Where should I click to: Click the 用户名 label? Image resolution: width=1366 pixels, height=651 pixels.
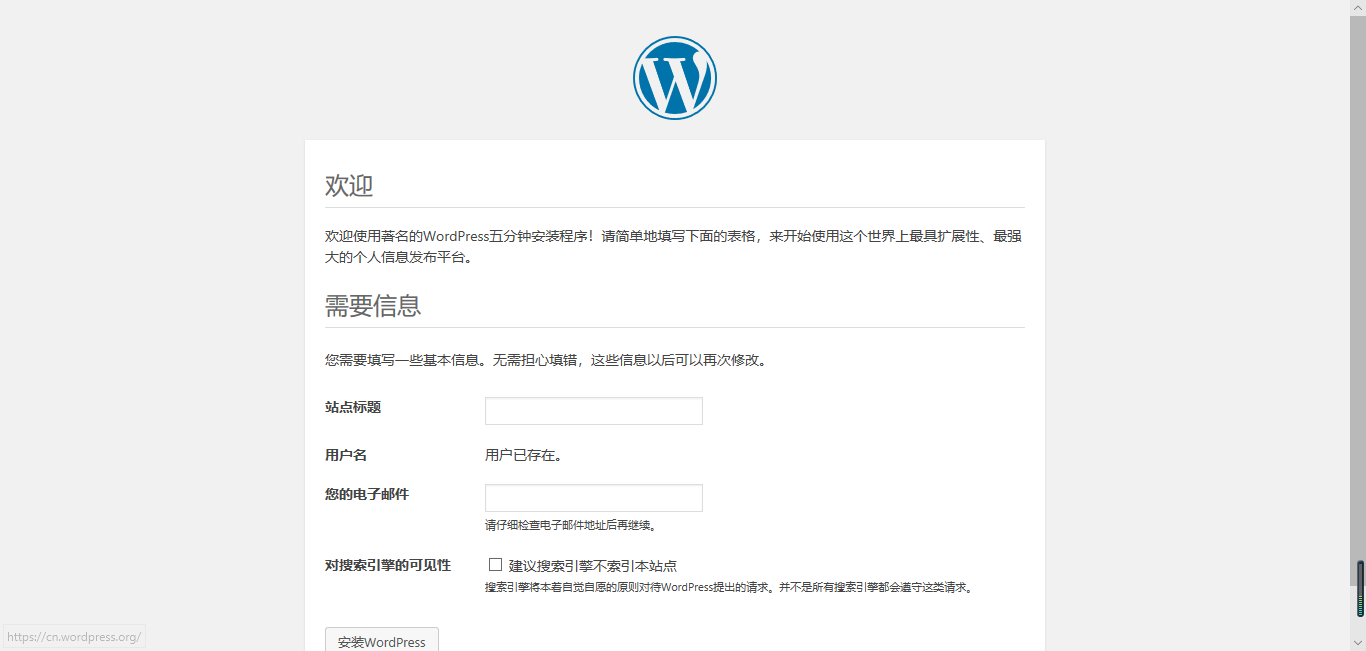click(x=346, y=455)
